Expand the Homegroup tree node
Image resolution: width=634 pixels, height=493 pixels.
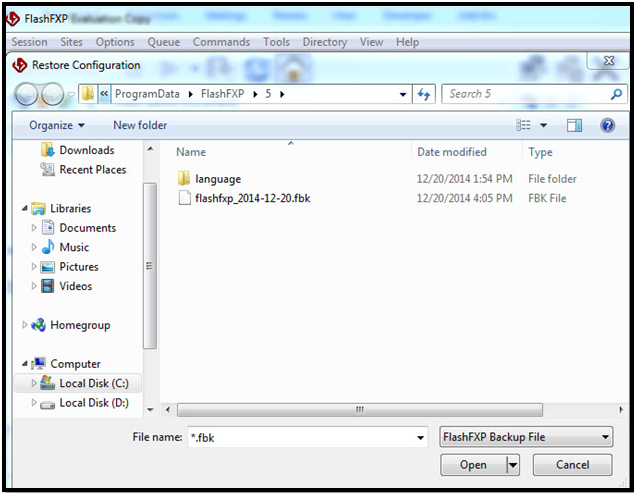(x=24, y=324)
